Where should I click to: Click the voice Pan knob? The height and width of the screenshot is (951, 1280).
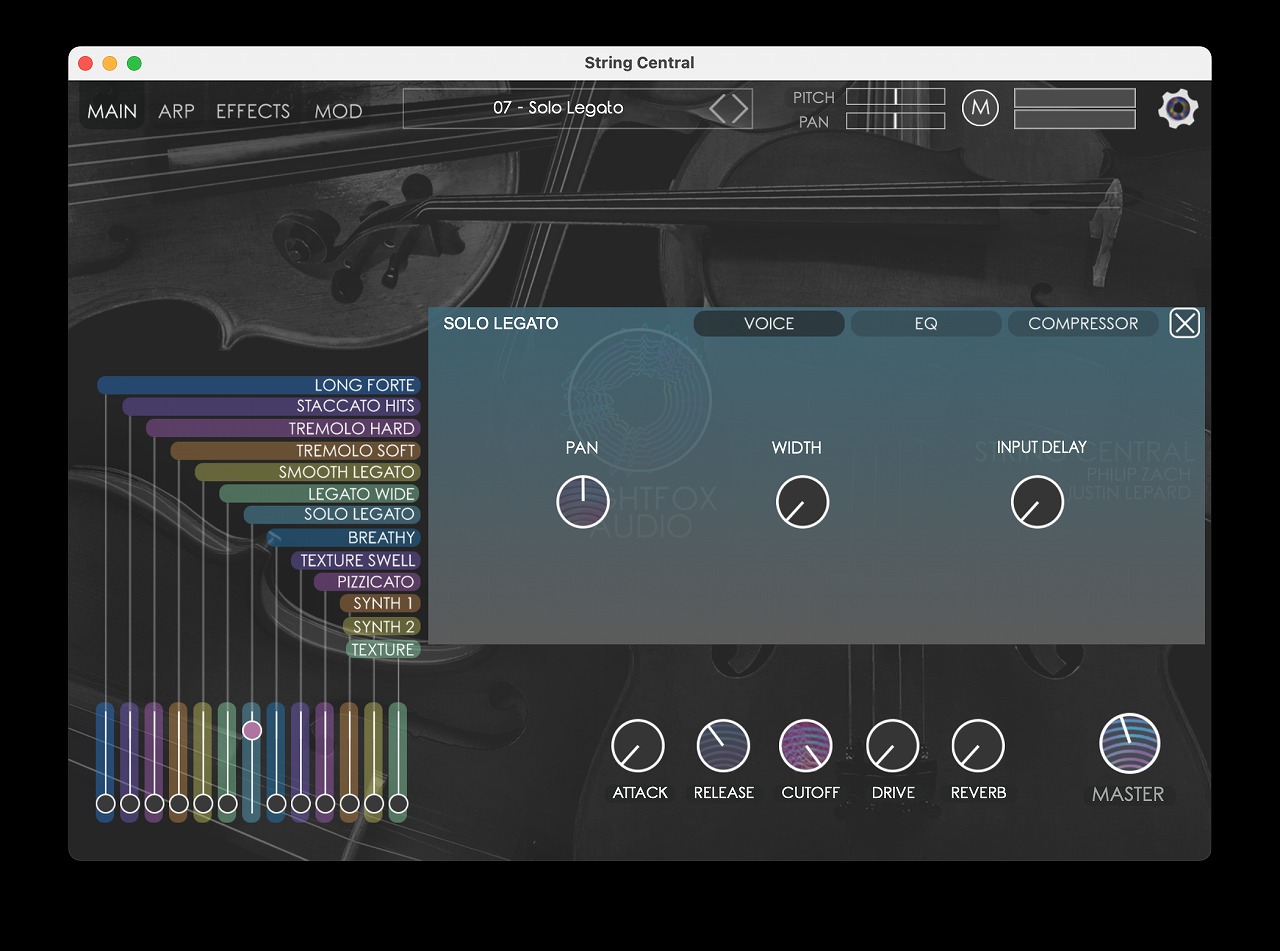click(x=583, y=501)
